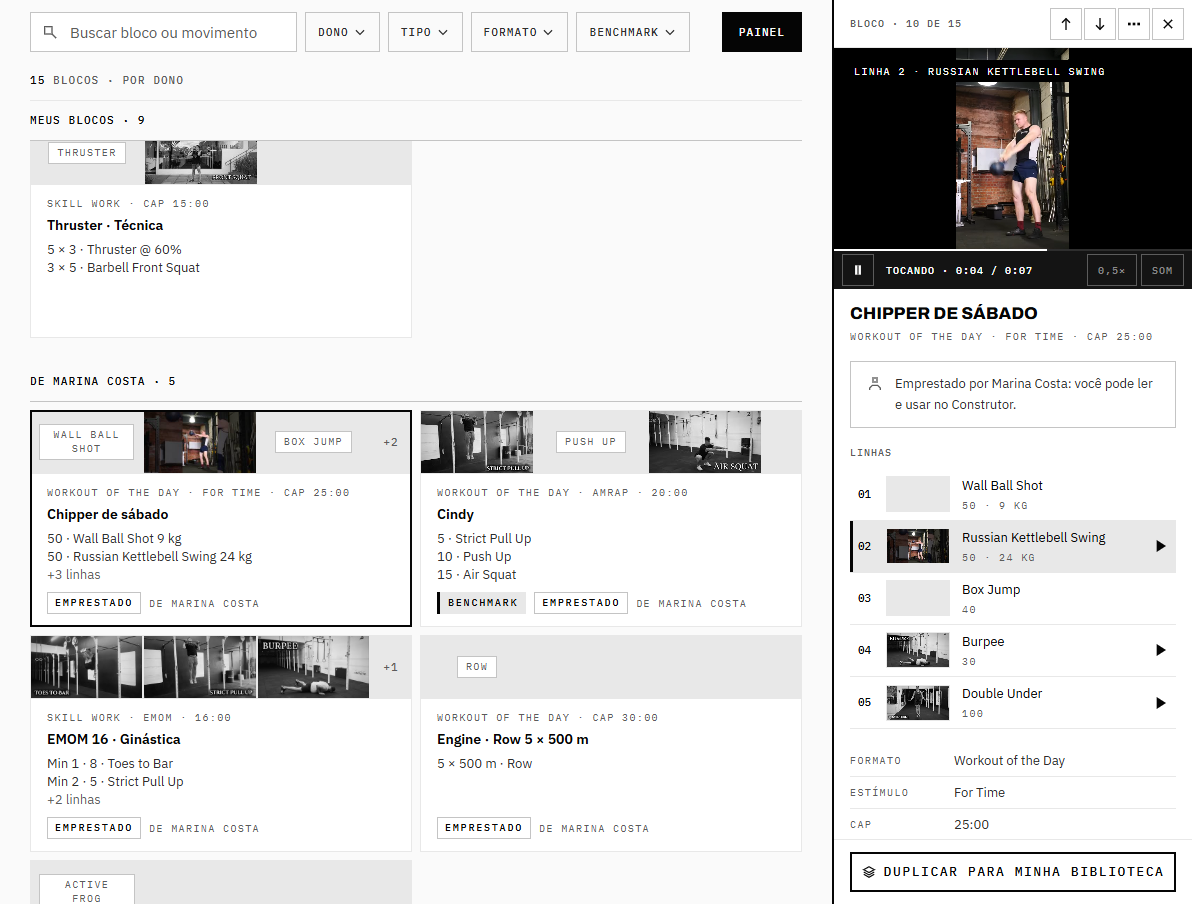Click EMPRESTADO badge on Engine Row block
The height and width of the screenshot is (904, 1192).
click(483, 828)
